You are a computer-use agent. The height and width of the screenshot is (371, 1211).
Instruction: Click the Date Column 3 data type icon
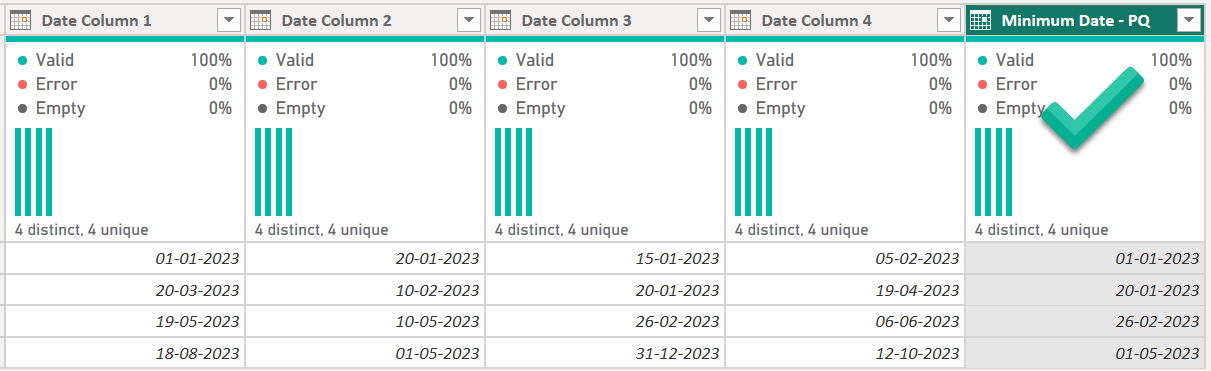(500, 20)
